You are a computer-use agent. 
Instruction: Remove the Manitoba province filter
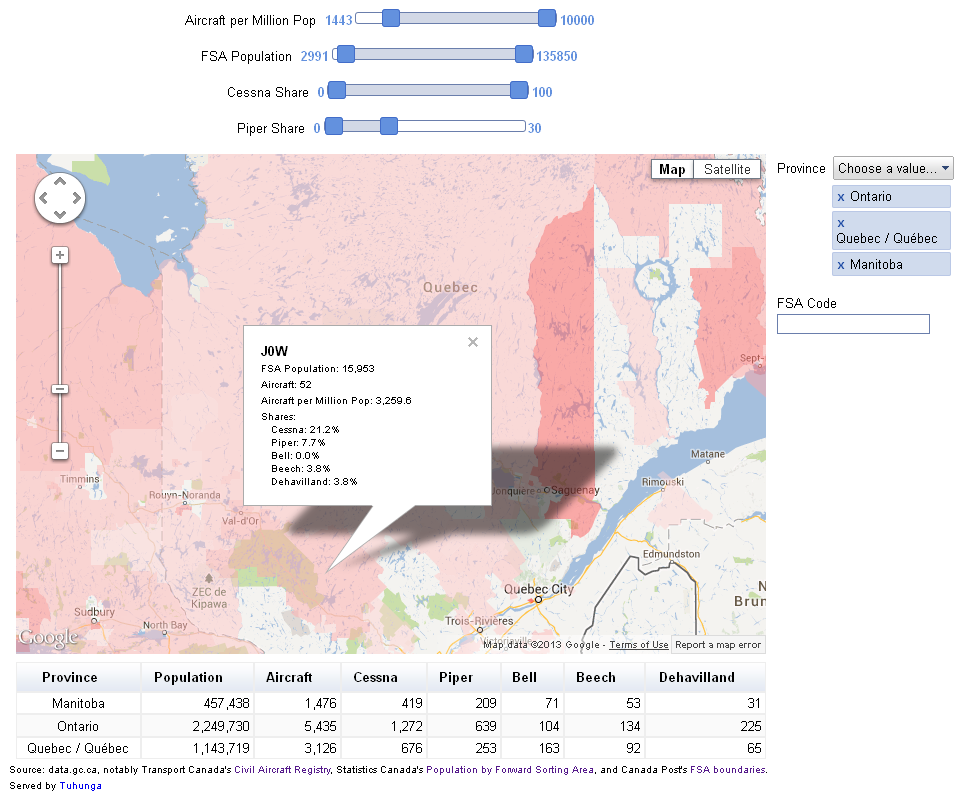coord(840,266)
